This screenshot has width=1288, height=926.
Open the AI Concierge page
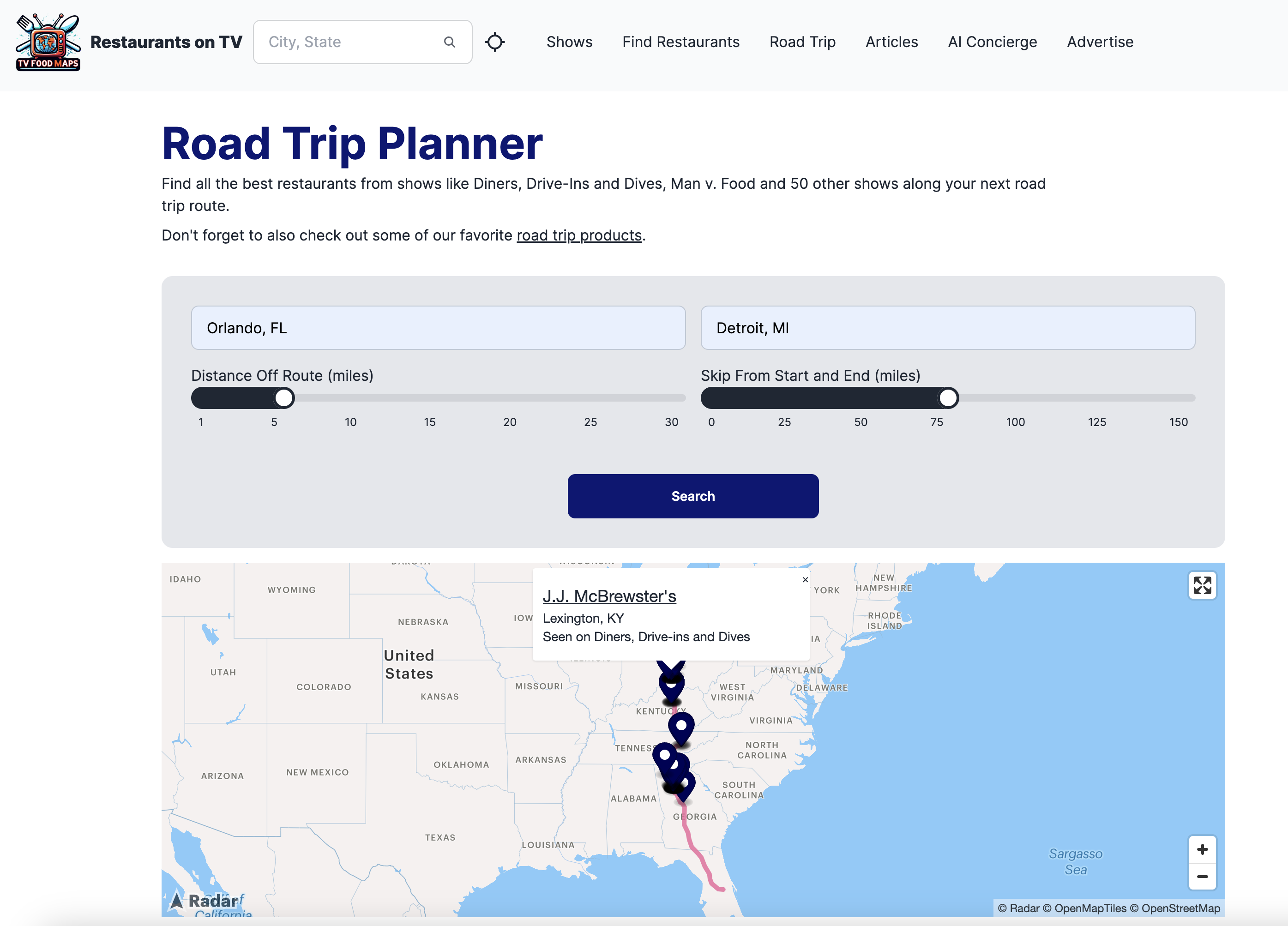click(992, 42)
